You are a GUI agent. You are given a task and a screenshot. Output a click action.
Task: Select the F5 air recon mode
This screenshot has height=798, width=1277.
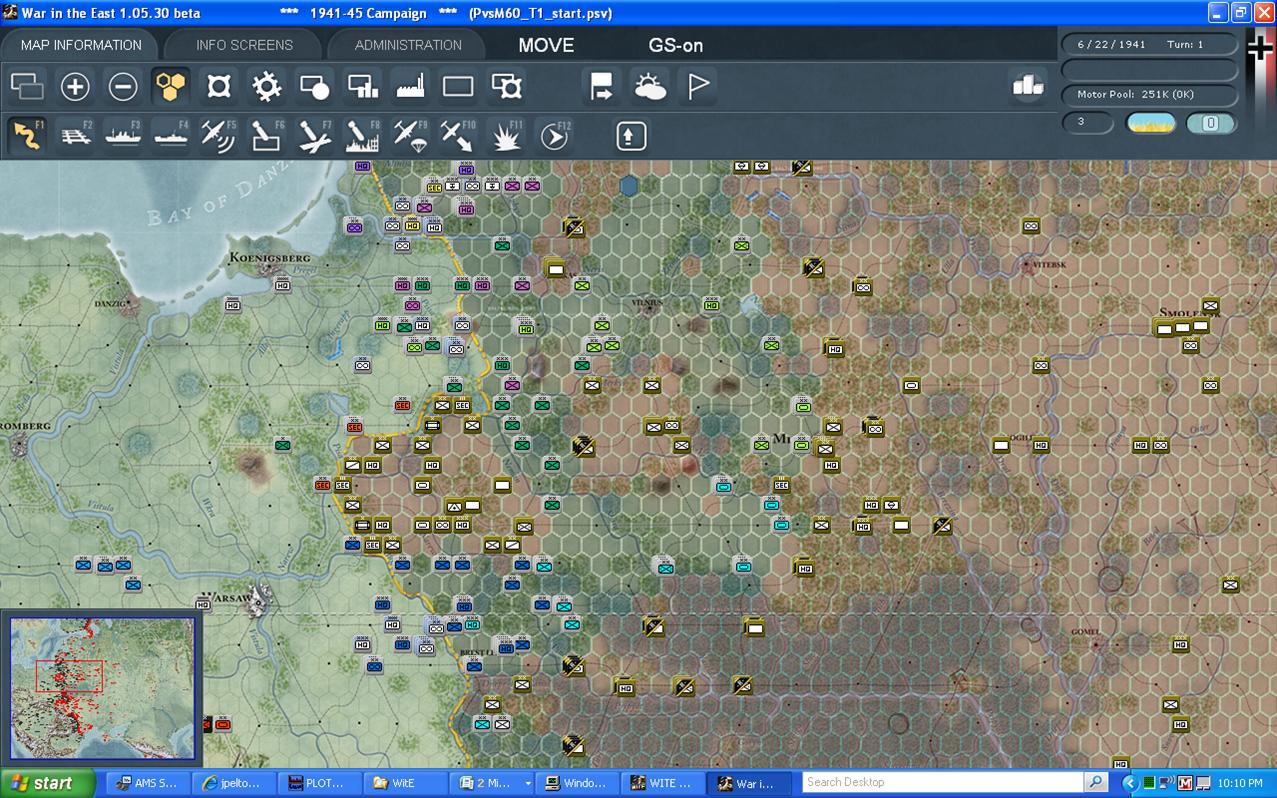pos(218,136)
